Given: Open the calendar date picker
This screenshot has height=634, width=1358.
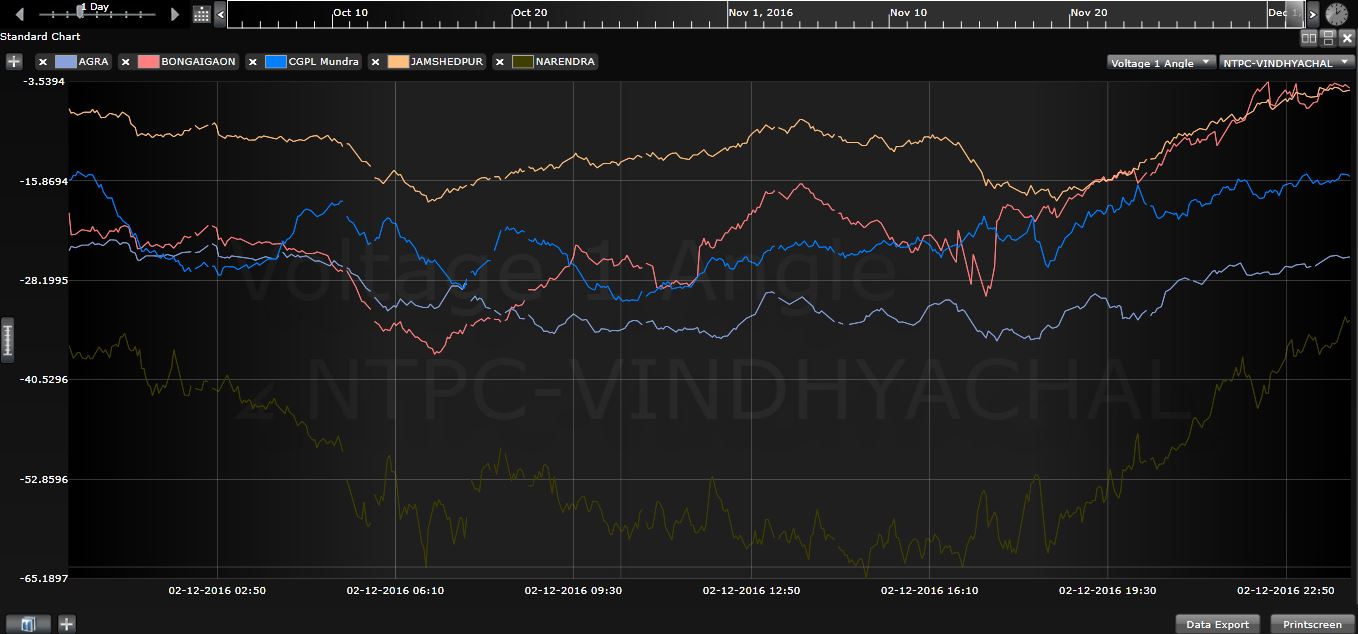Looking at the screenshot, I should click(x=202, y=14).
